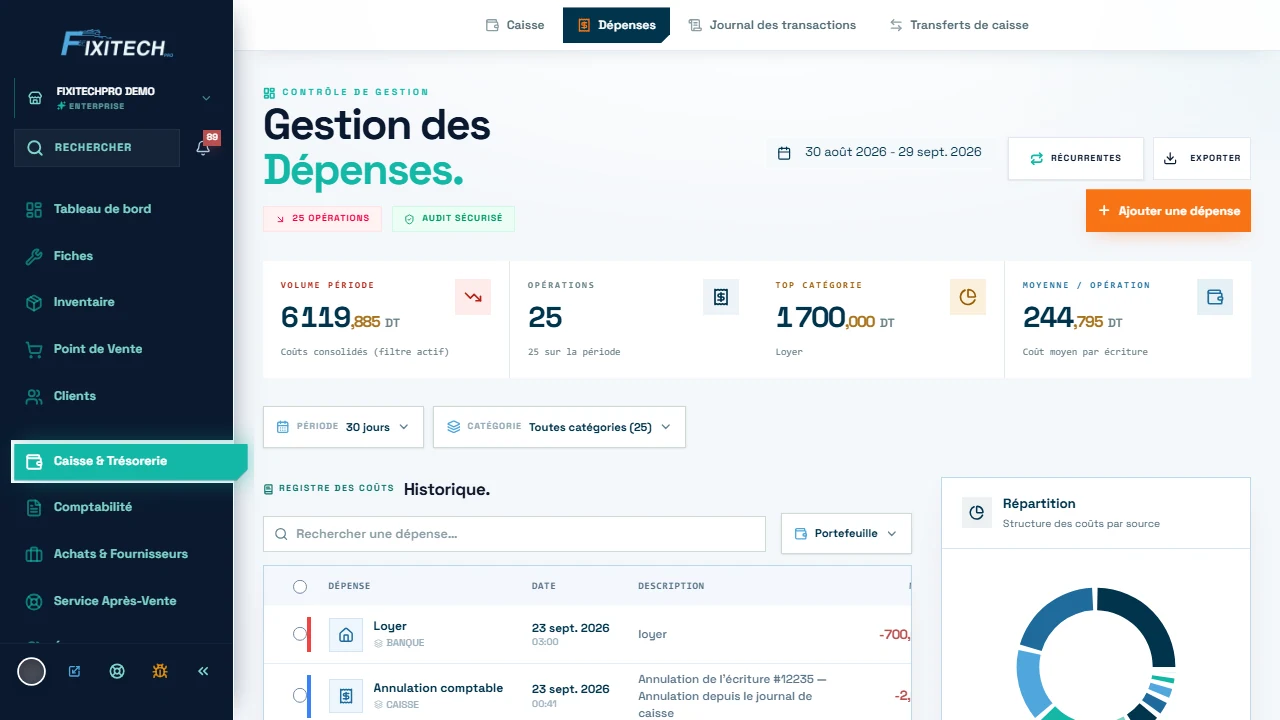Open the Portefeuille filter dropdown

(x=846, y=534)
